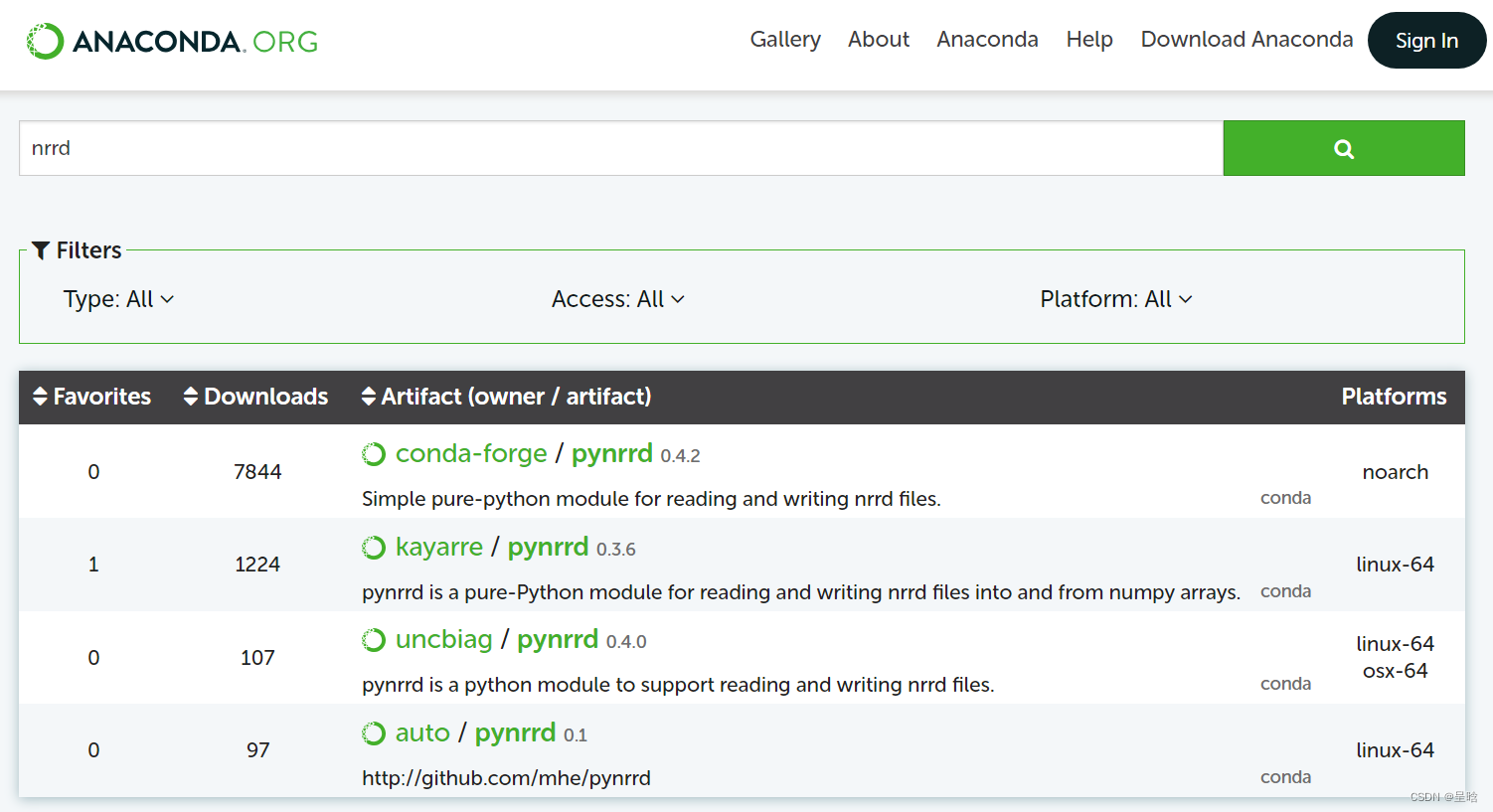Open the Access: All filter dropdown
Screen dimensions: 1493x812
click(618, 299)
